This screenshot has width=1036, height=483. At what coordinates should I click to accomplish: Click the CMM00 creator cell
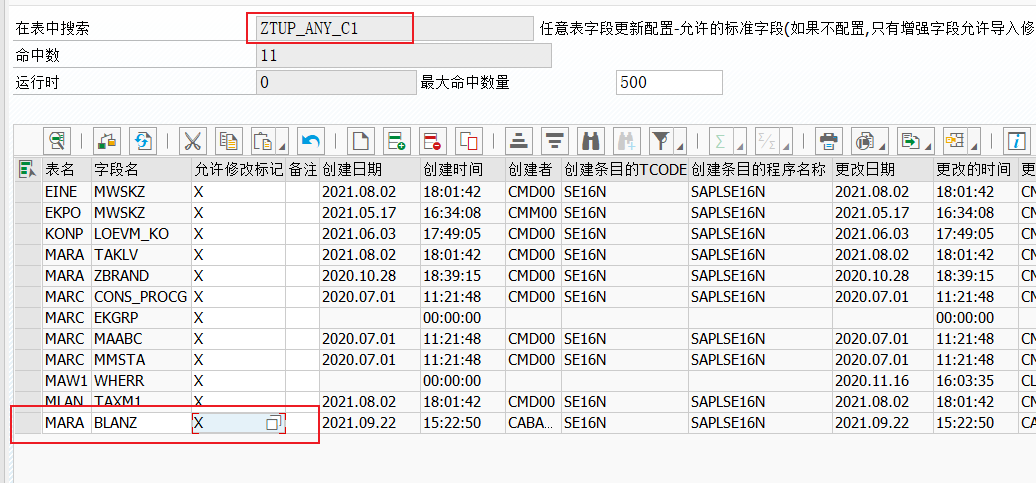click(x=534, y=213)
